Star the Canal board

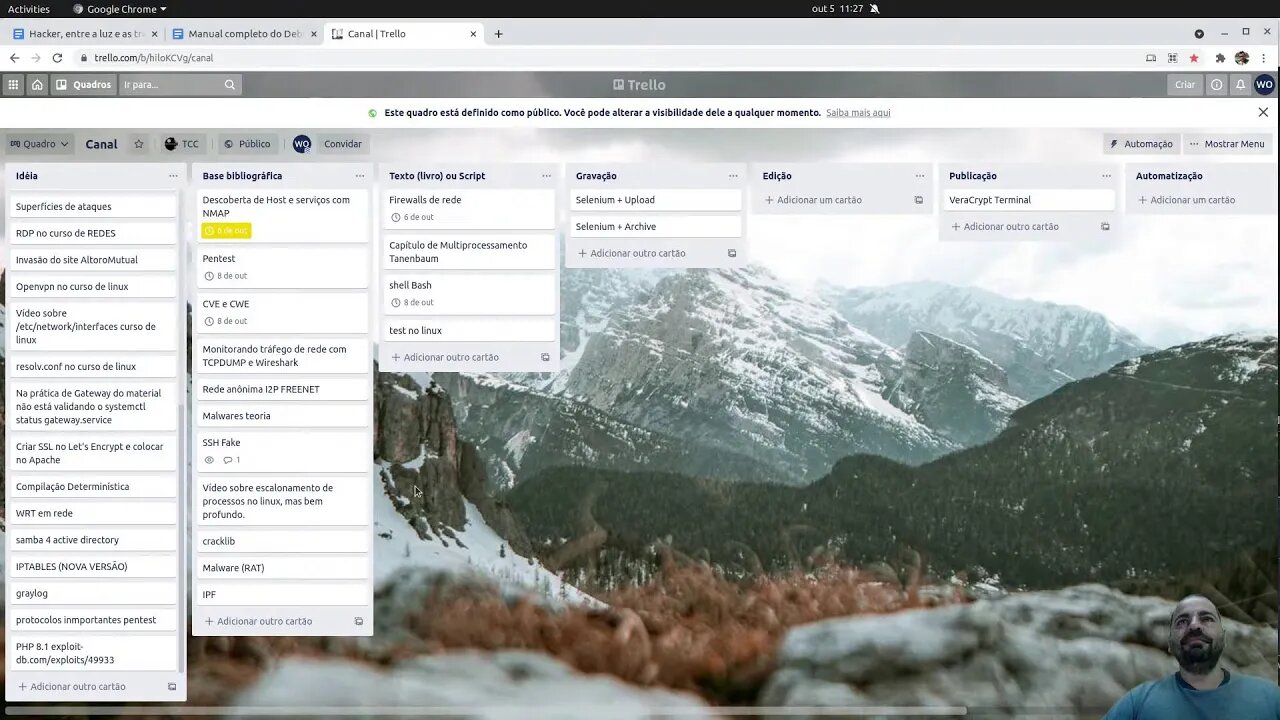coord(139,144)
